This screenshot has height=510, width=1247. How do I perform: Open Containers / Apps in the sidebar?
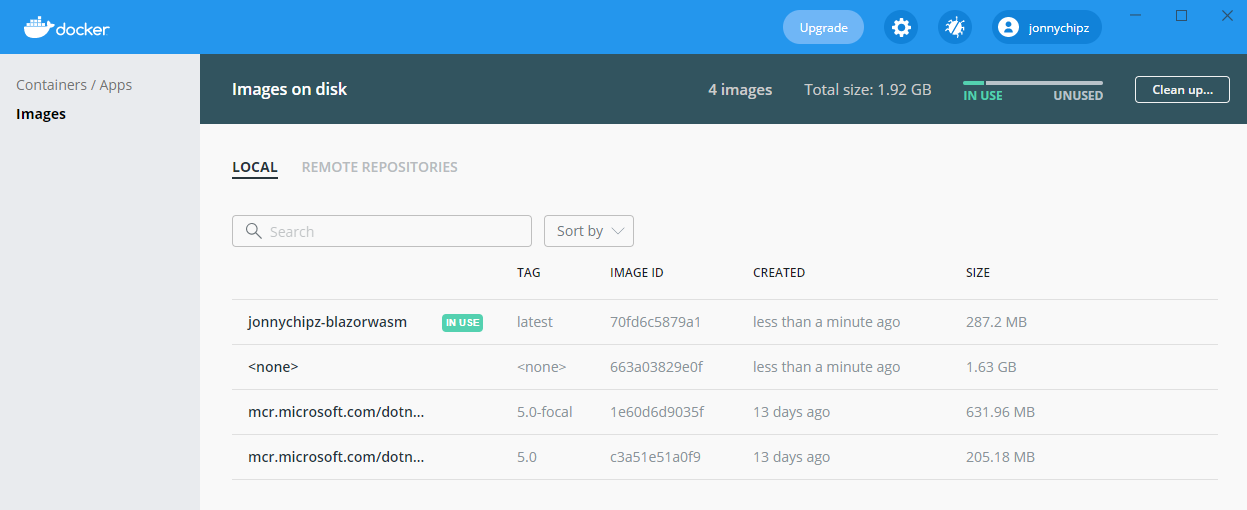pos(74,85)
